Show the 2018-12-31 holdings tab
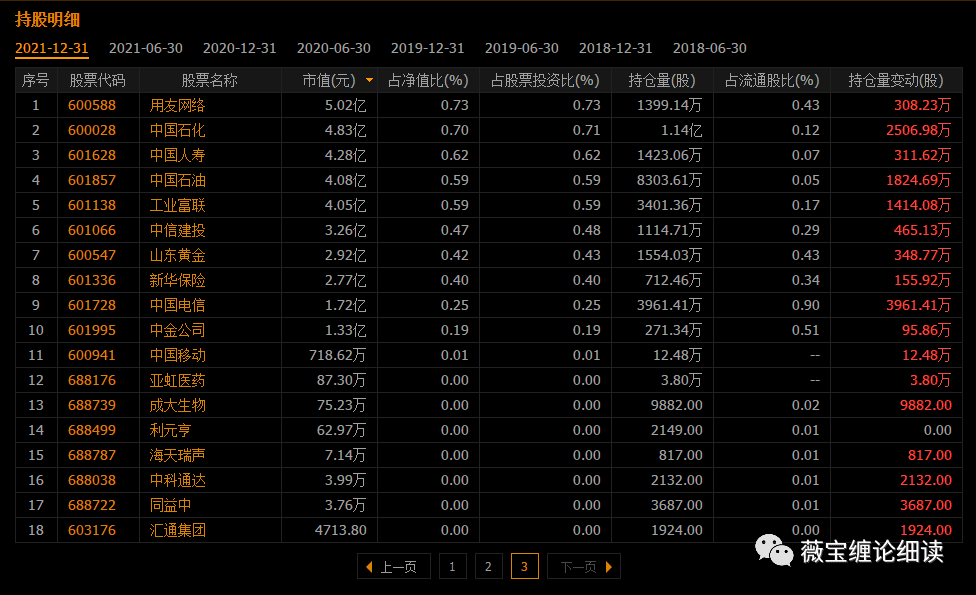Viewport: 976px width, 595px height. coord(616,49)
